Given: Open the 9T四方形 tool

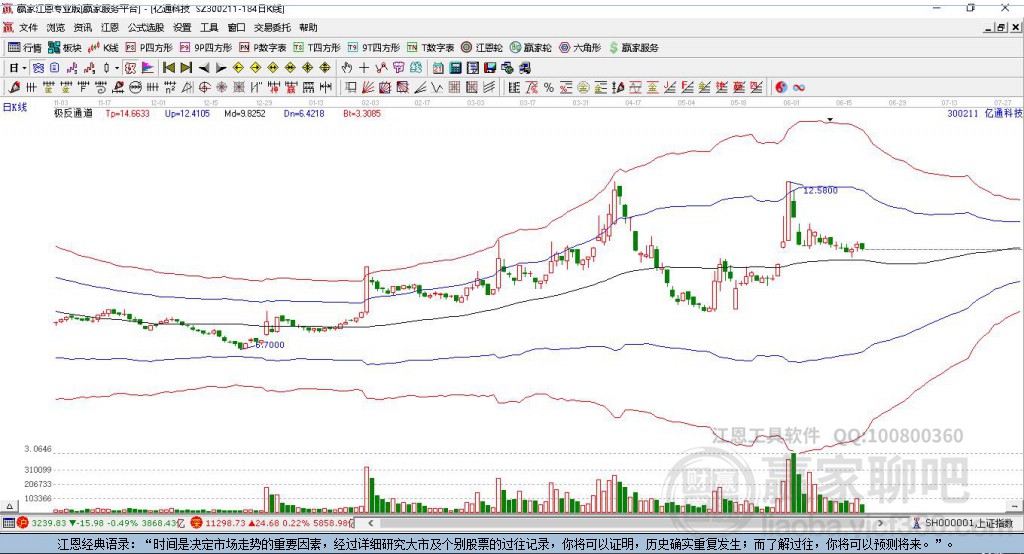Looking at the screenshot, I should point(374,48).
